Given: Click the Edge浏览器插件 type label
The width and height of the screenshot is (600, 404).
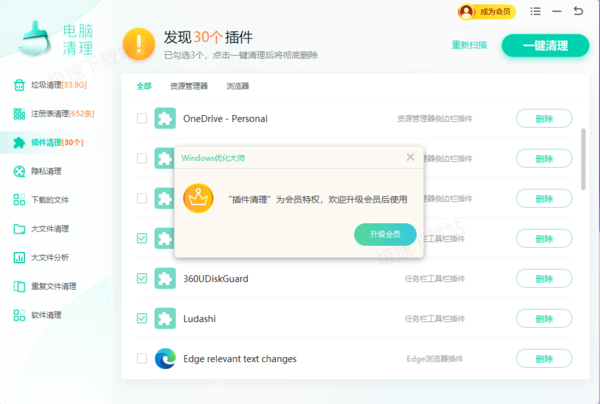Looking at the screenshot, I should 435,359.
